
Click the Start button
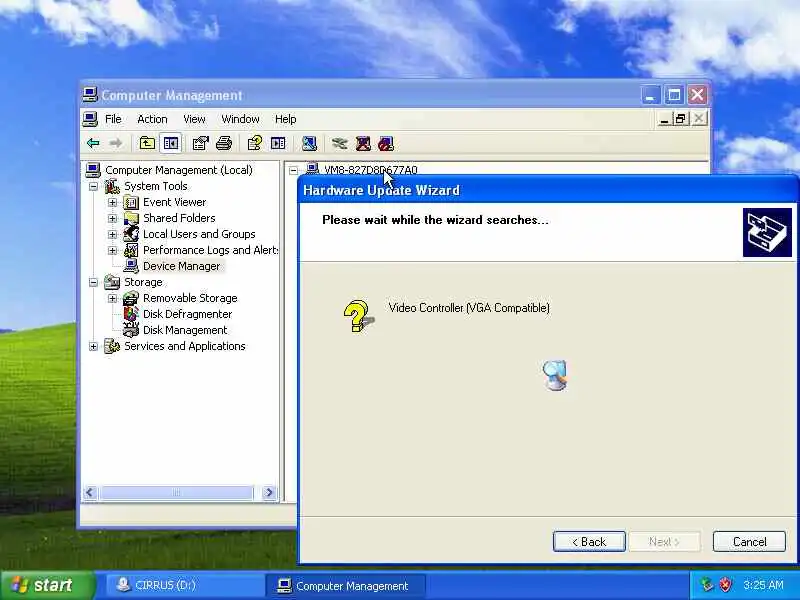[x=47, y=585]
